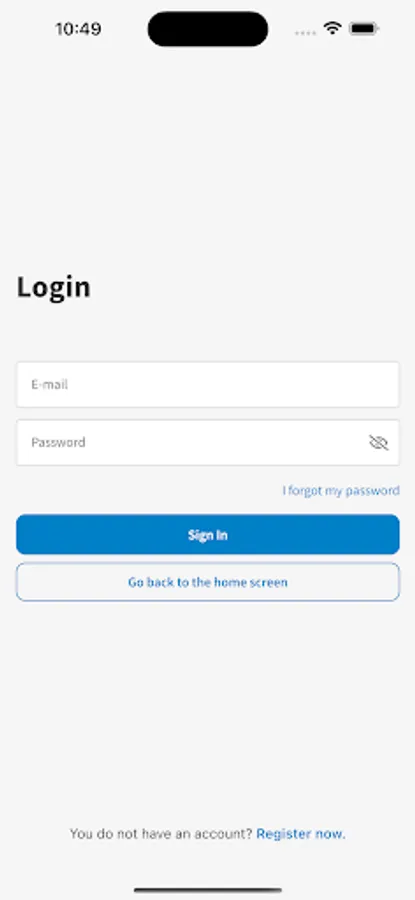
Task: Click the blue Sign In button
Action: (208, 534)
